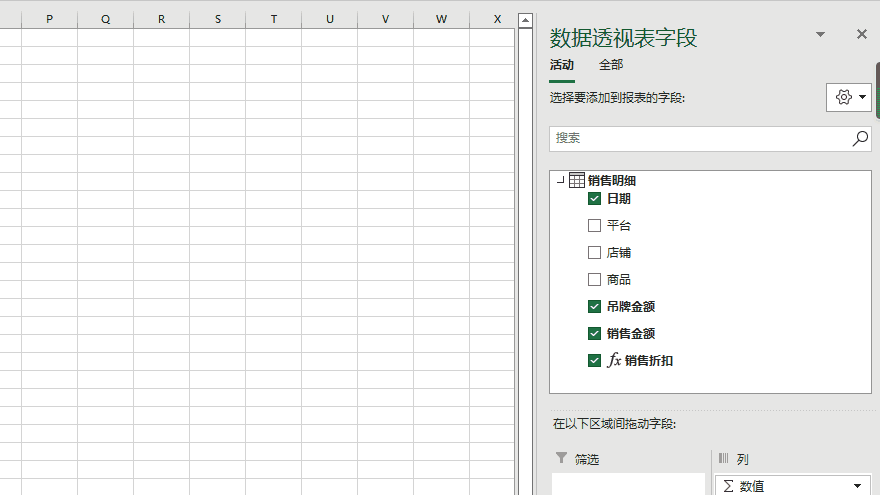This screenshot has width=880, height=495.
Task: Close the 数据透视表字段 pane
Action: tap(861, 34)
